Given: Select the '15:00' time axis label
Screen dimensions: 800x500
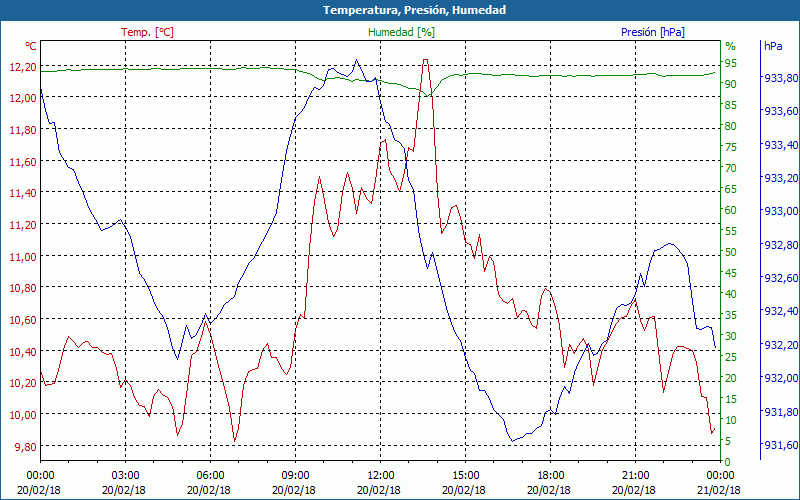Looking at the screenshot, I should pos(465,476).
